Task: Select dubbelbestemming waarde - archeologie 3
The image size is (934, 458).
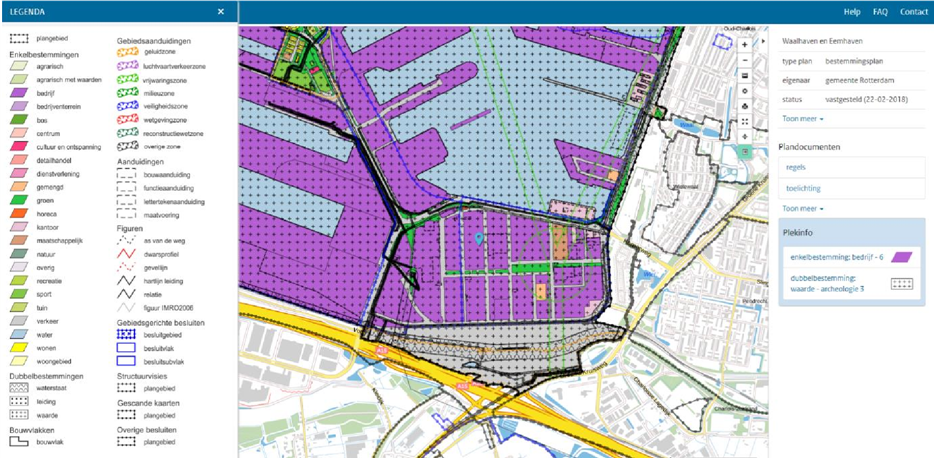Action: 829,283
